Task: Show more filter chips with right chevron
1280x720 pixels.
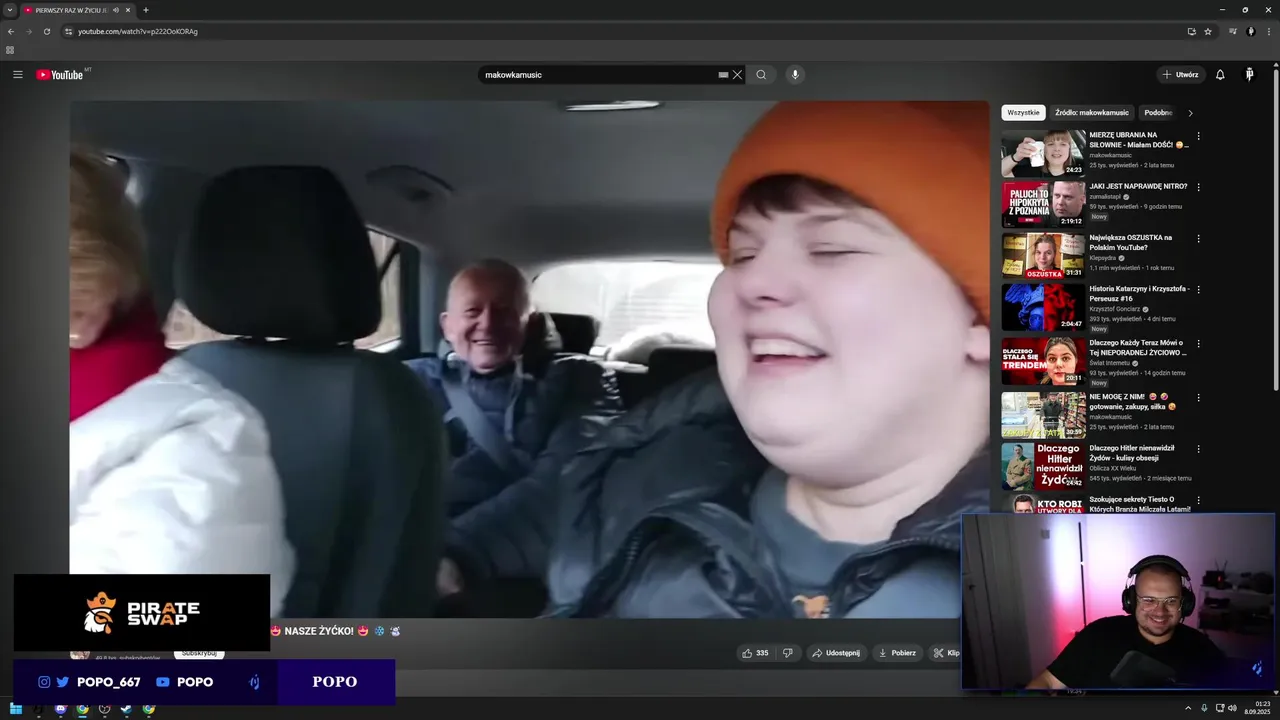Action: [x=1190, y=113]
